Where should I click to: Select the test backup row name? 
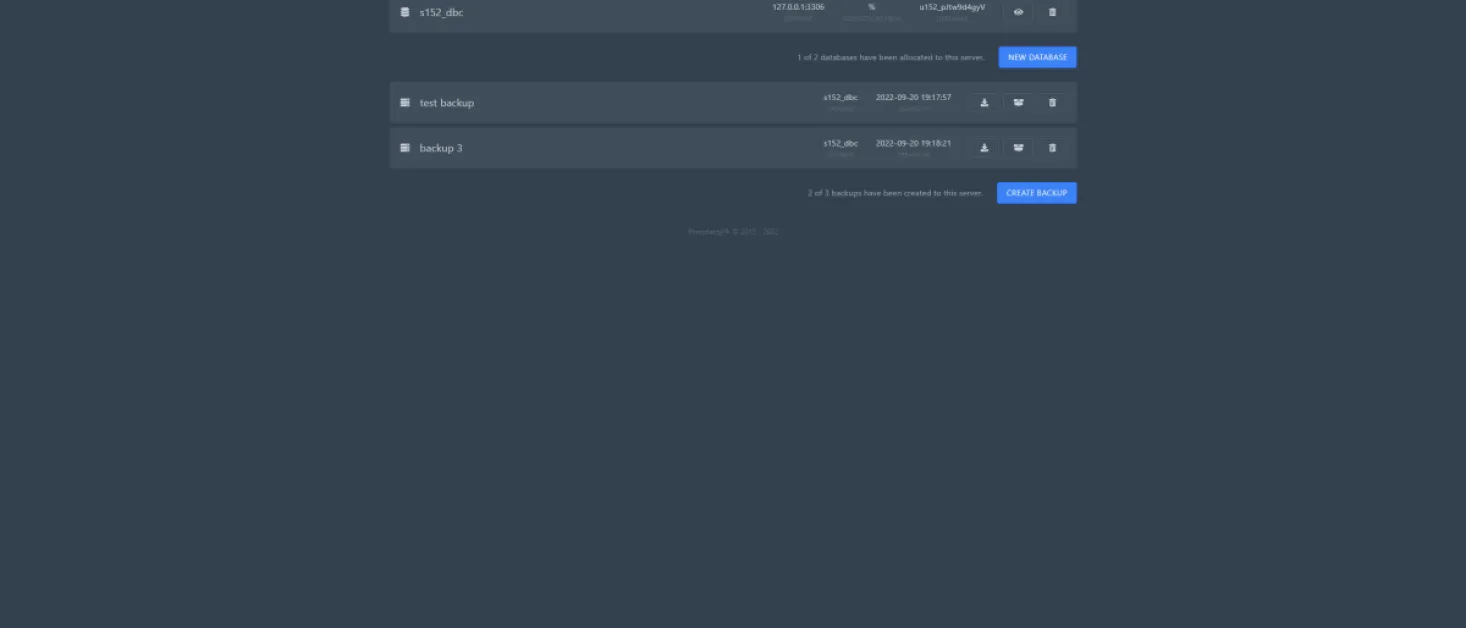coord(447,103)
